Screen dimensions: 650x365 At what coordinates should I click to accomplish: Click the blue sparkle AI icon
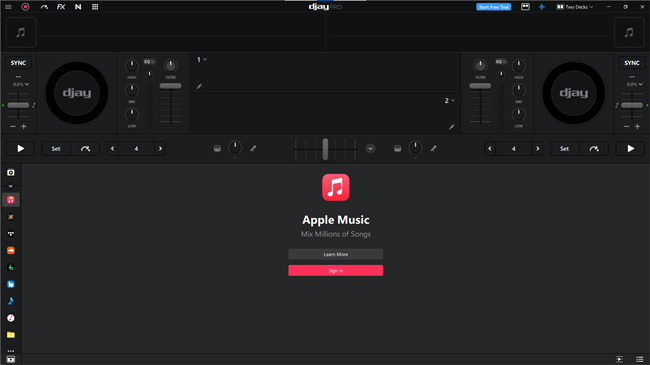(542, 7)
